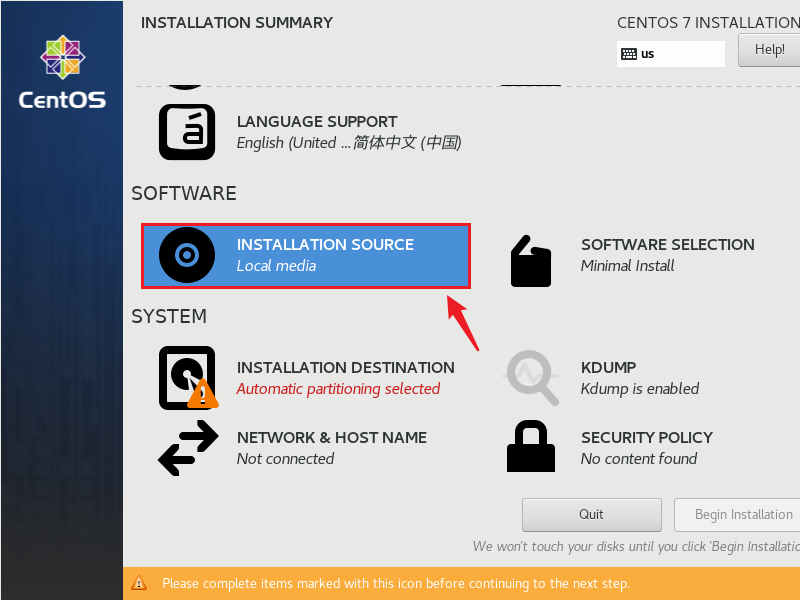This screenshot has height=600, width=800.
Task: Open SECURITY POLICY title
Action: click(646, 437)
